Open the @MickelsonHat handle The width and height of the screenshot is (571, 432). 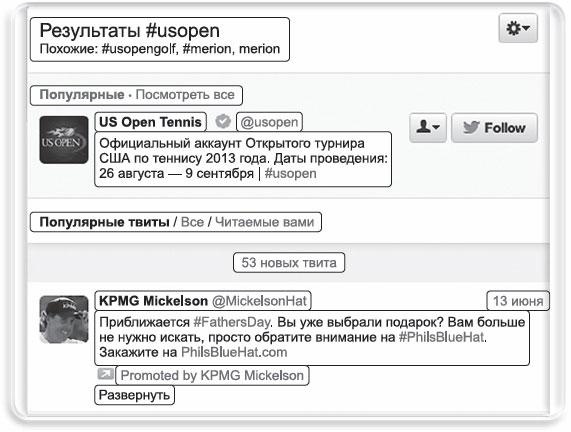click(259, 301)
